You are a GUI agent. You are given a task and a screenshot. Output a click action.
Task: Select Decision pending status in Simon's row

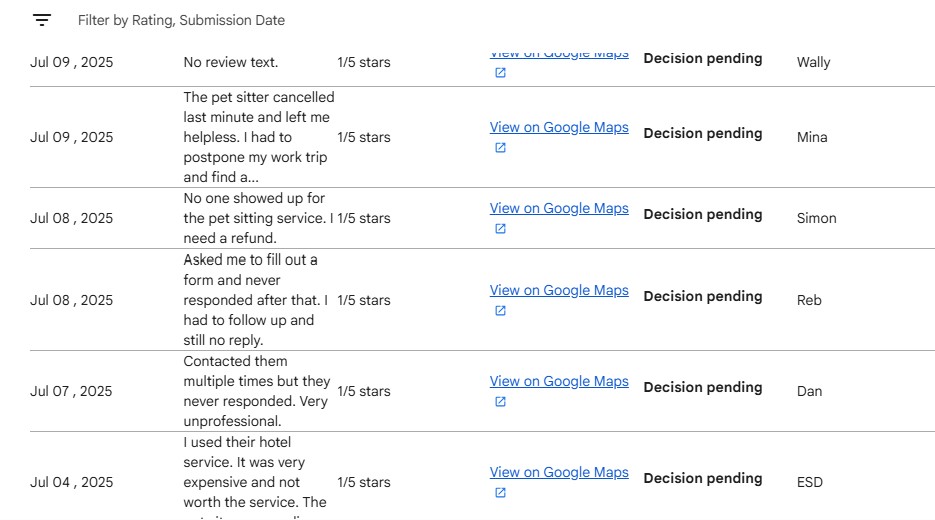click(x=702, y=214)
